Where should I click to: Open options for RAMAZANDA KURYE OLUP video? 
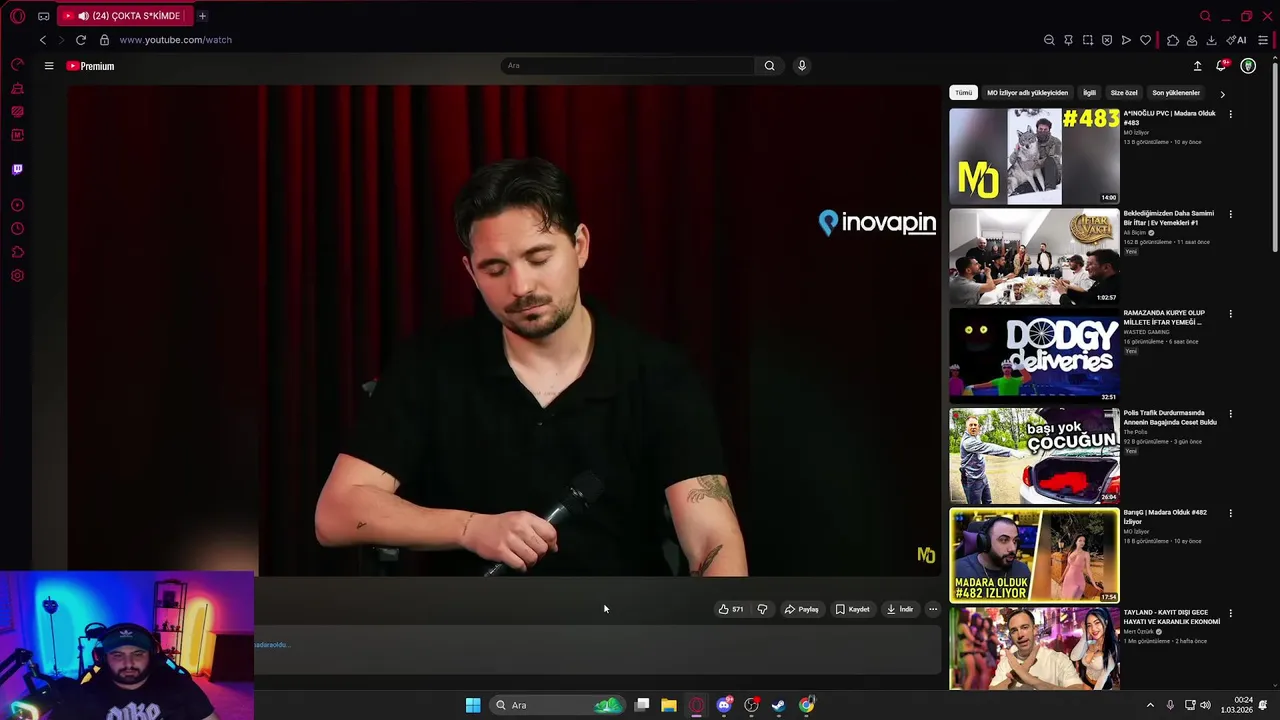pos(1230,314)
